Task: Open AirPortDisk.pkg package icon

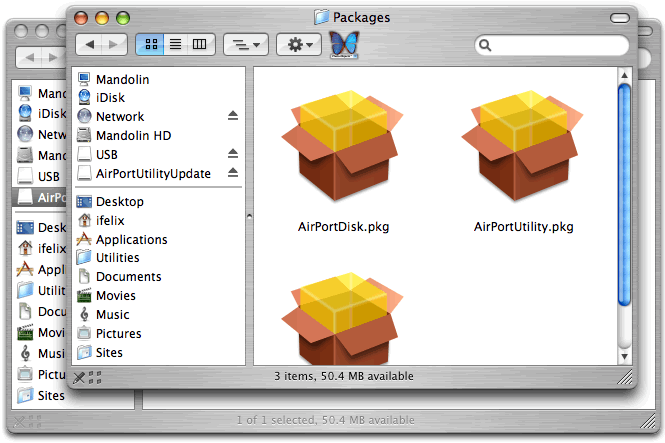Action: click(342, 146)
